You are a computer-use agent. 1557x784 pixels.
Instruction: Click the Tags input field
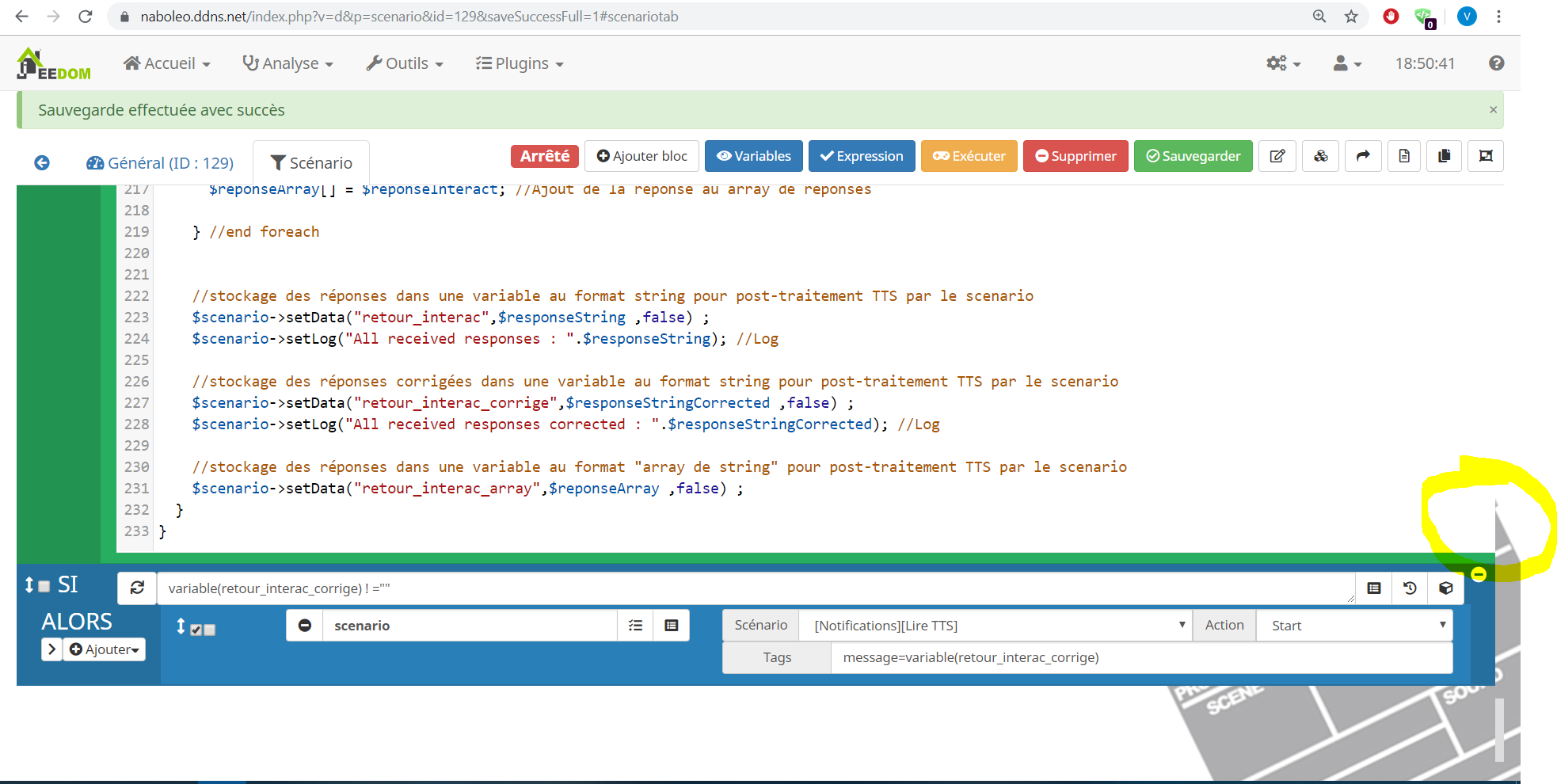[1141, 657]
